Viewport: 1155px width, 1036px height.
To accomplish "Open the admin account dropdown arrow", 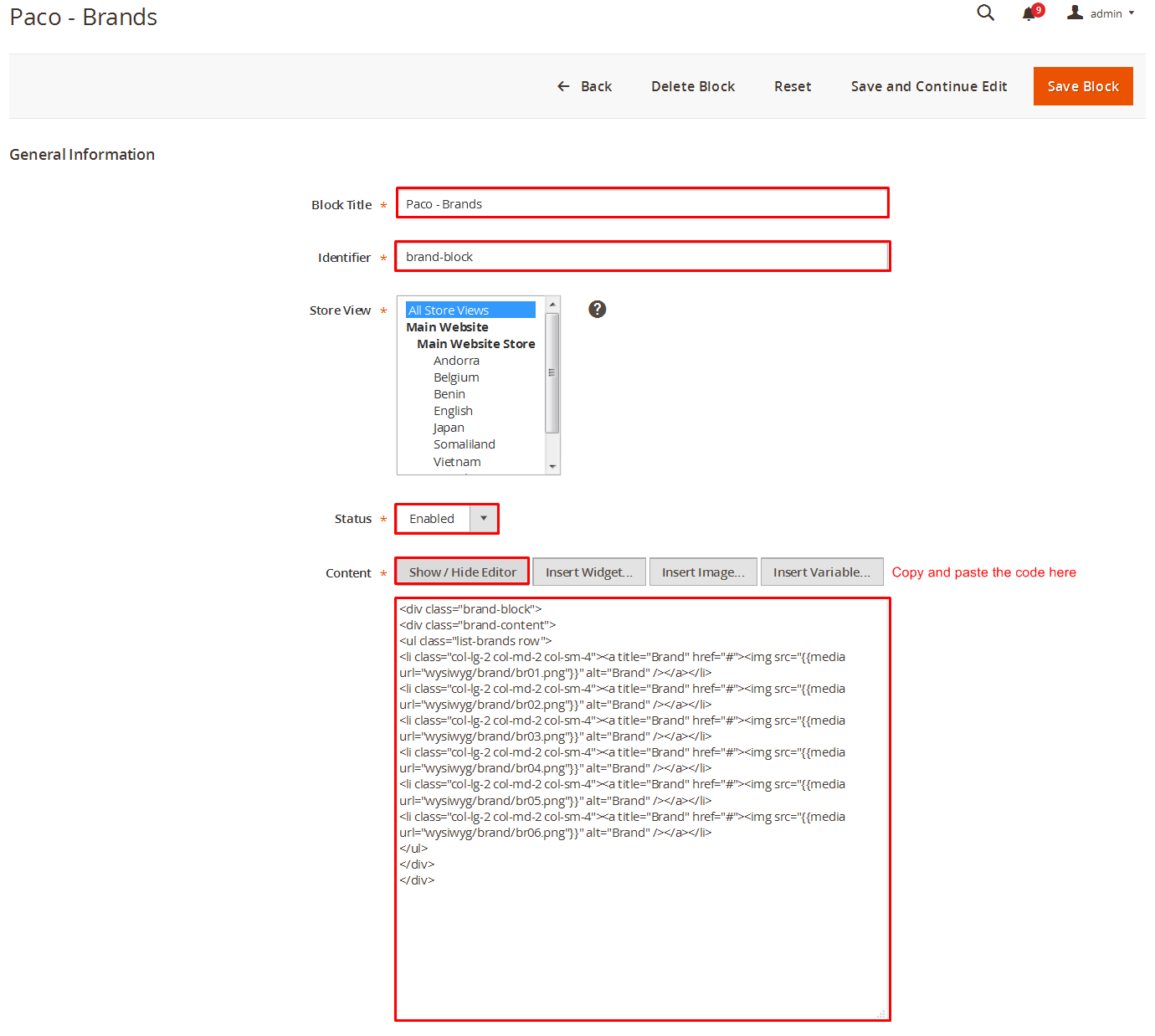I will [x=1132, y=13].
